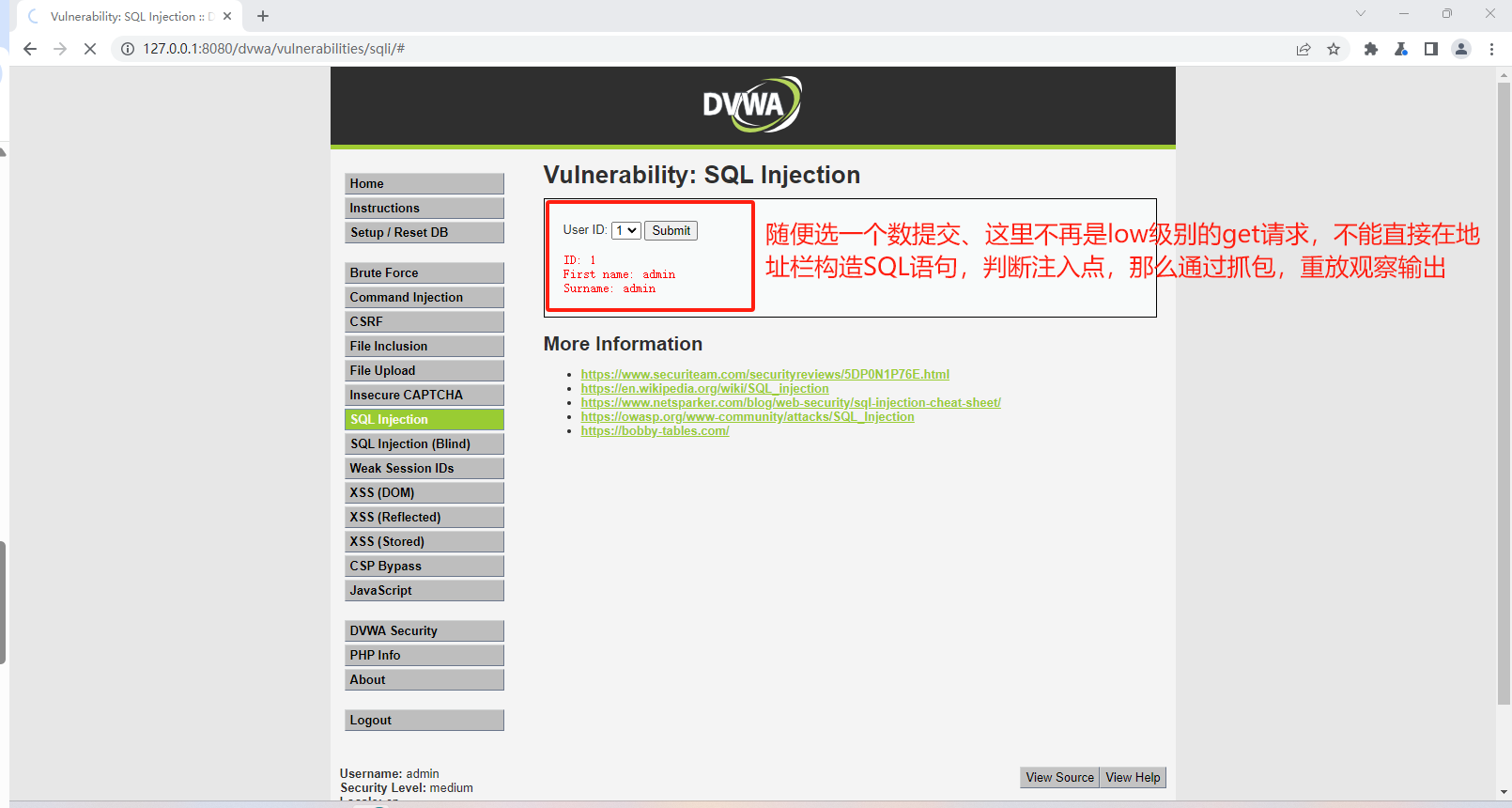Image resolution: width=1512 pixels, height=808 pixels.
Task: Open the Extensions puzzle icon
Action: [x=1371, y=49]
